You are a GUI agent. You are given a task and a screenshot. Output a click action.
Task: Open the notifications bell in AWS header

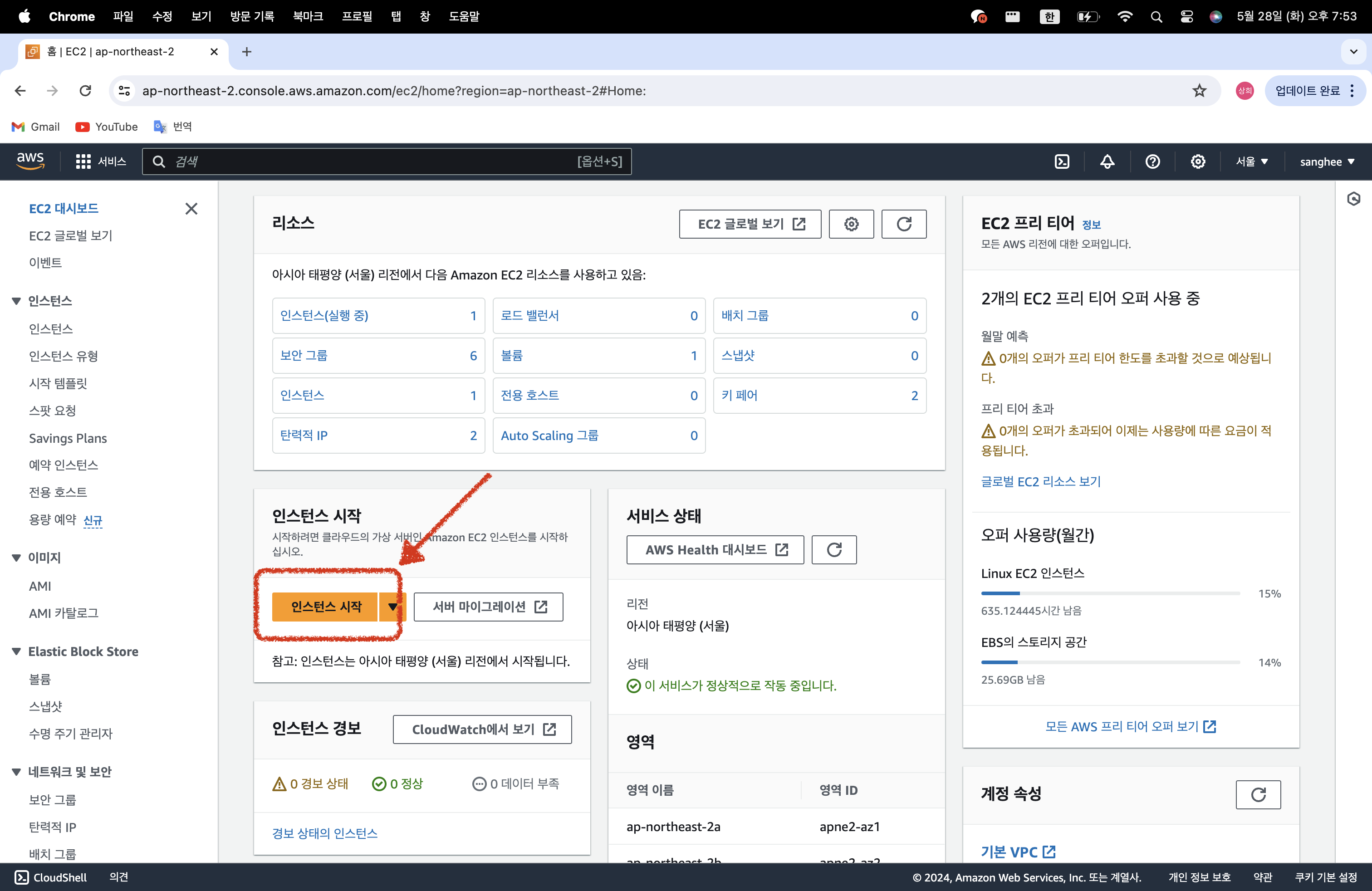pyautogui.click(x=1107, y=162)
